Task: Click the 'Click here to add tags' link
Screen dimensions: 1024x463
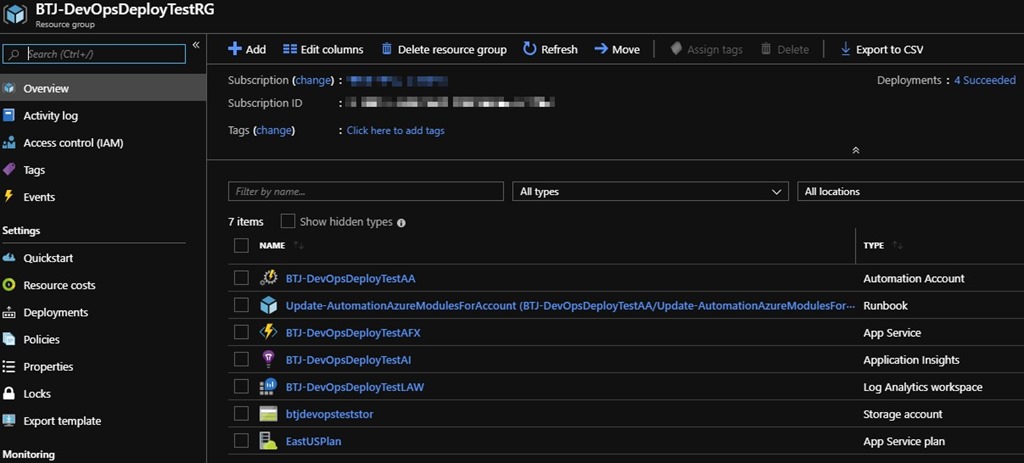Action: point(396,130)
